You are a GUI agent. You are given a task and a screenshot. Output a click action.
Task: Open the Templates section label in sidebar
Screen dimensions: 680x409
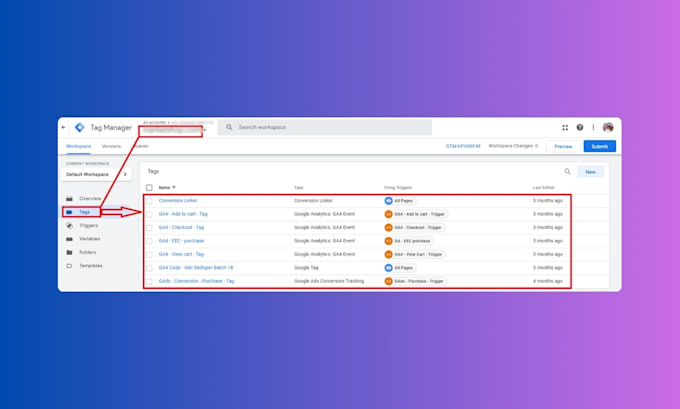(x=91, y=266)
